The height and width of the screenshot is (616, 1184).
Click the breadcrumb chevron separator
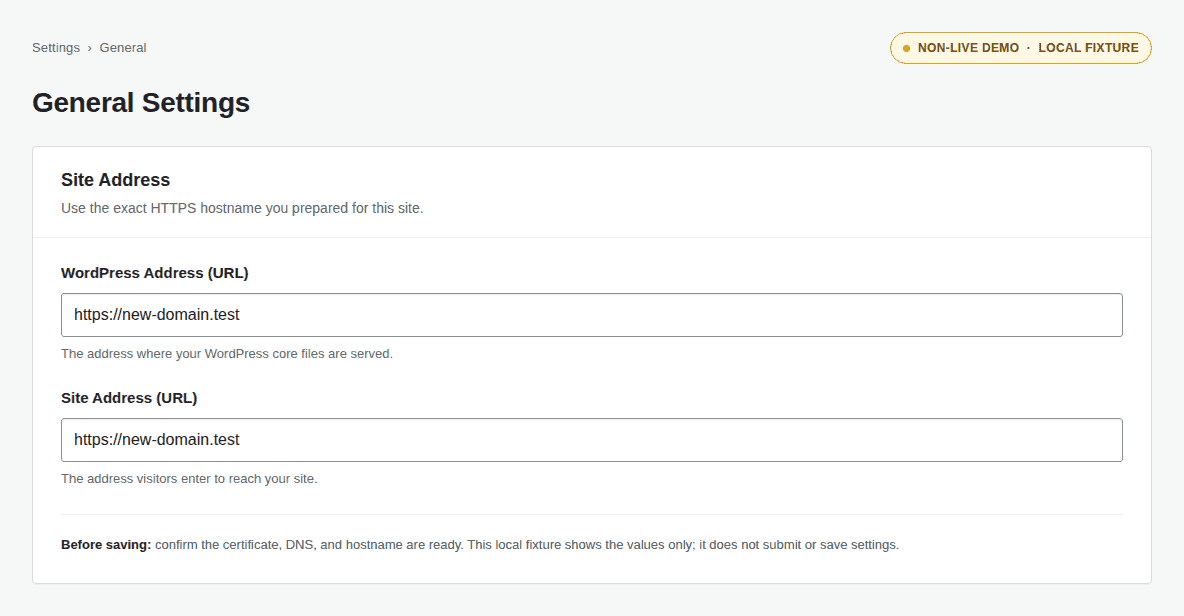coord(89,48)
